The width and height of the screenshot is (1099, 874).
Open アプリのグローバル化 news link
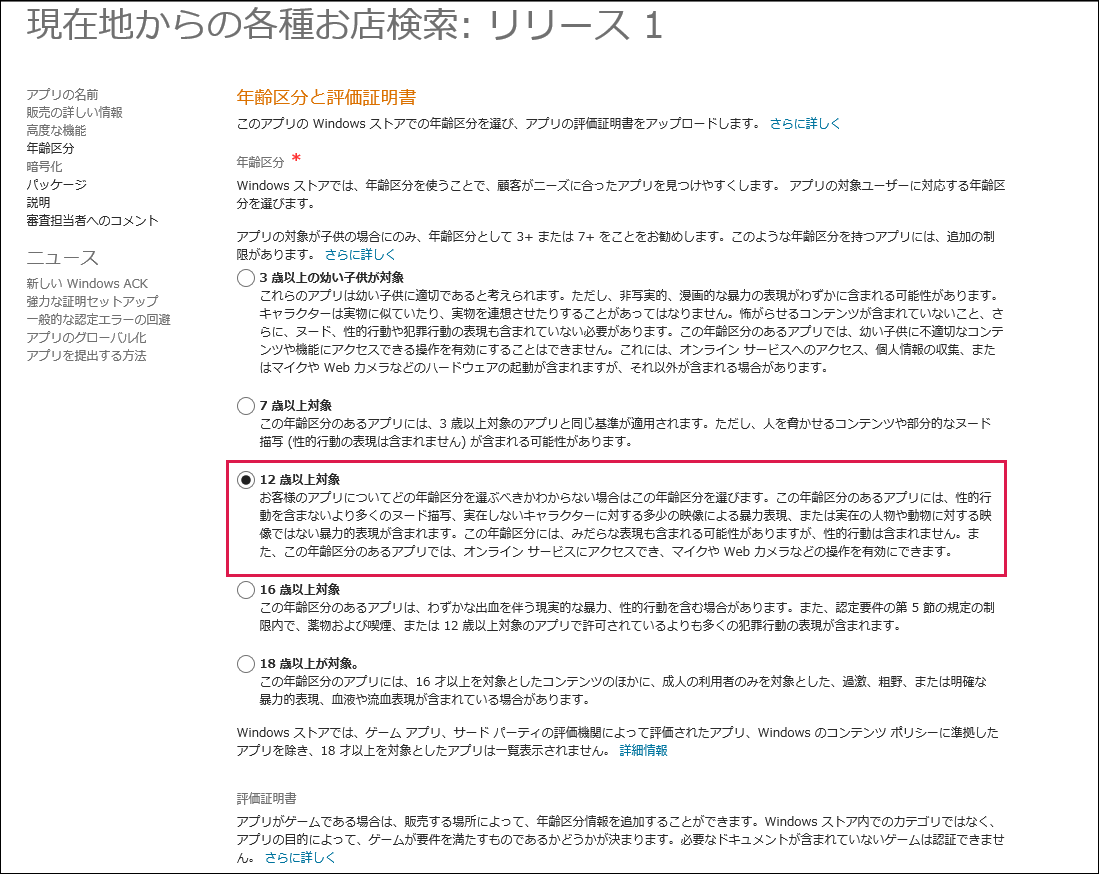click(87, 338)
